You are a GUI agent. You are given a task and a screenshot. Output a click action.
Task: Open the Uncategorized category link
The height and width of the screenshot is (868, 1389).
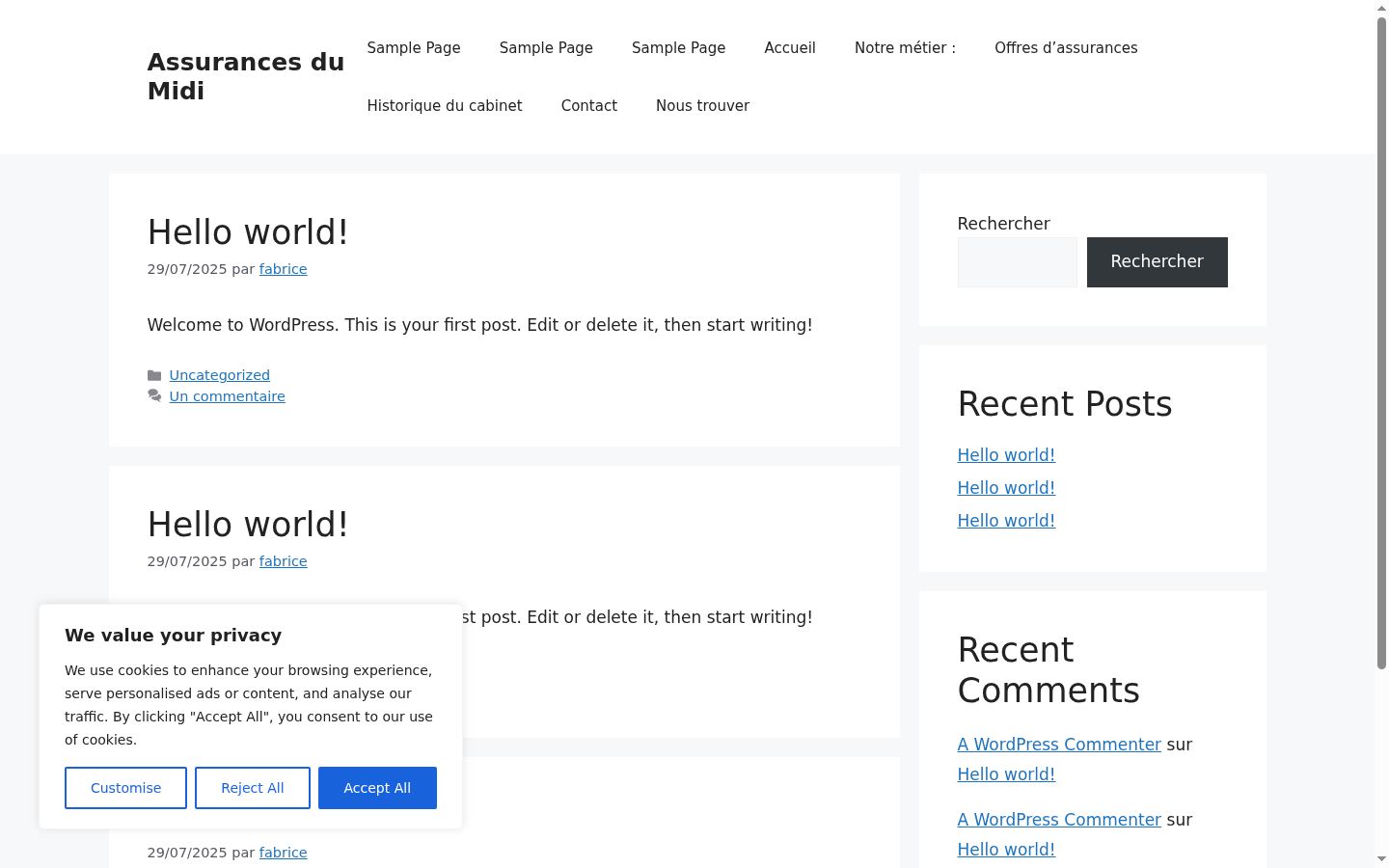click(x=220, y=375)
